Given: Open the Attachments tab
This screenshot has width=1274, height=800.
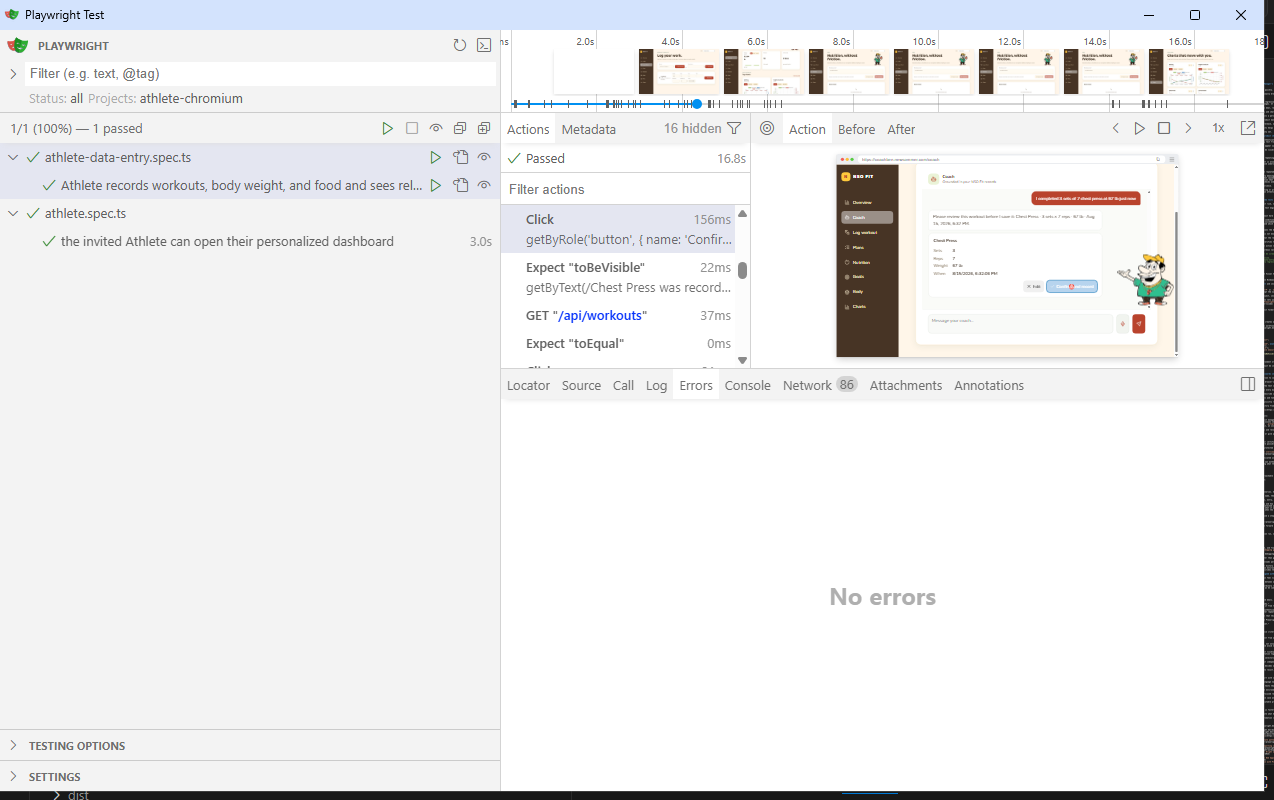Looking at the screenshot, I should [906, 385].
